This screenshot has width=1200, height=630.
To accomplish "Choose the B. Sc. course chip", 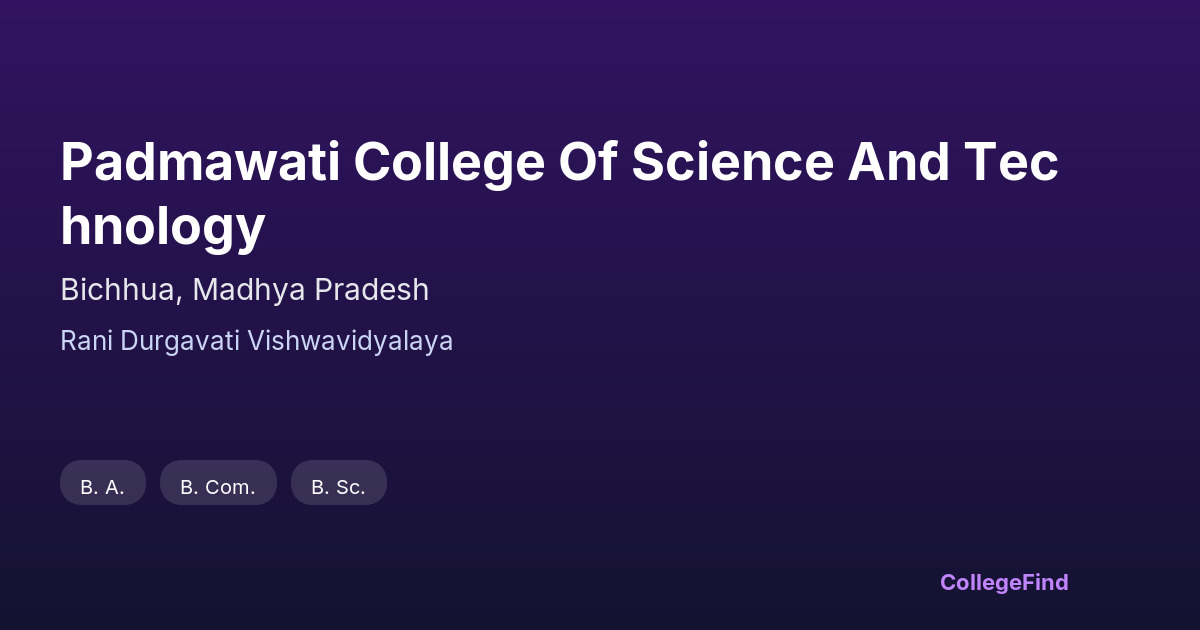I will pyautogui.click(x=338, y=483).
